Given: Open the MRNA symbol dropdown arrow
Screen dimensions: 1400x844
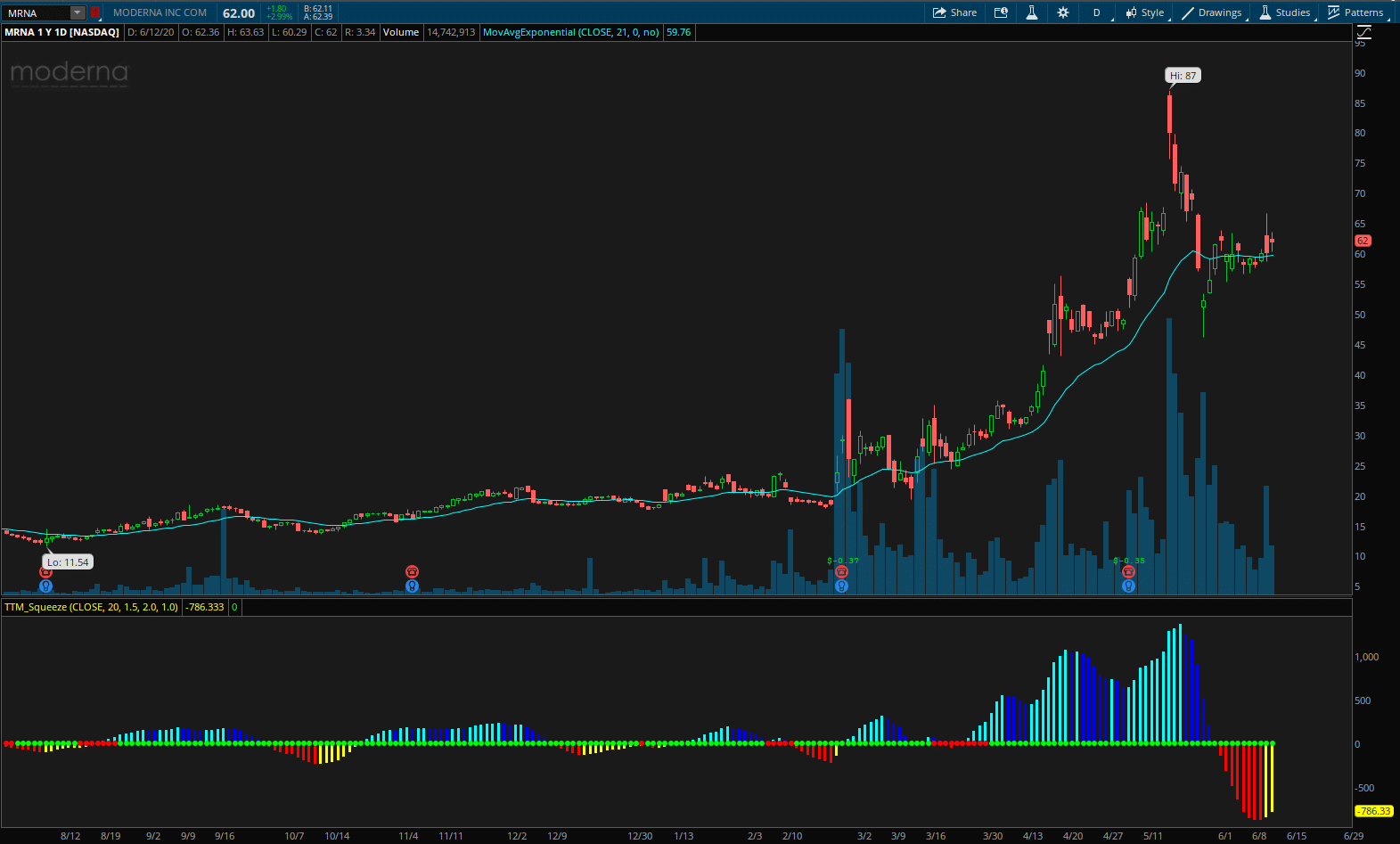Looking at the screenshot, I should (x=78, y=12).
